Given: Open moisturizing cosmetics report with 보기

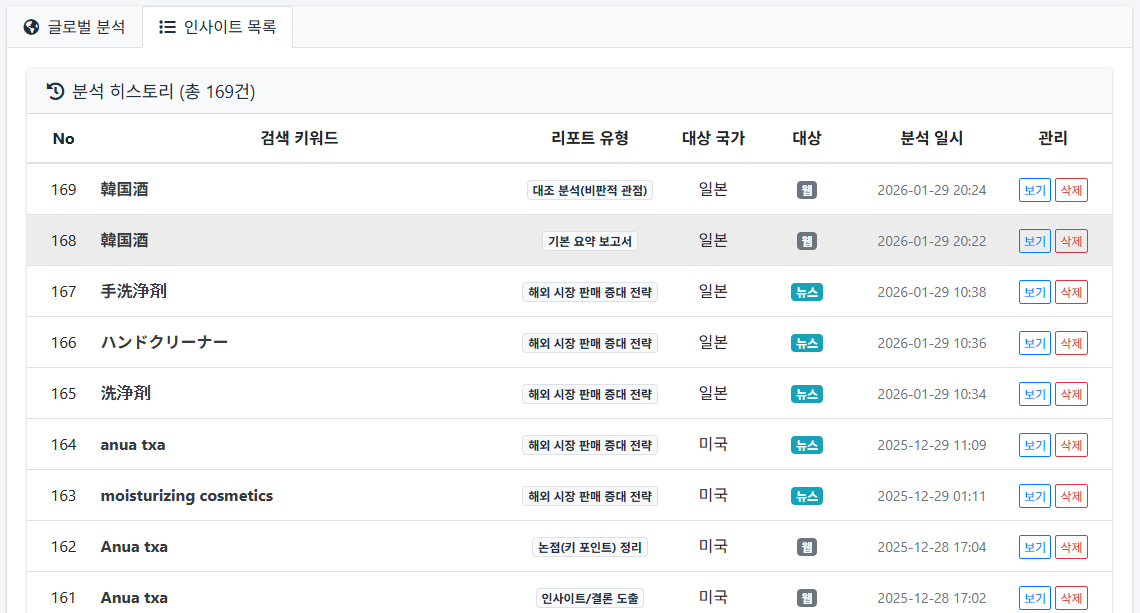Looking at the screenshot, I should point(1035,496).
